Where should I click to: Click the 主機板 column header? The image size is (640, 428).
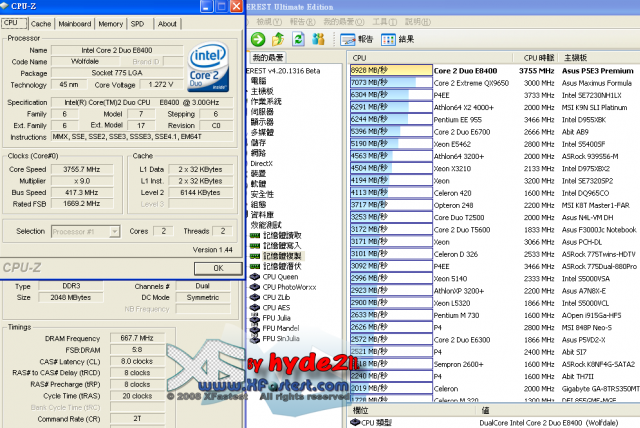click(599, 58)
